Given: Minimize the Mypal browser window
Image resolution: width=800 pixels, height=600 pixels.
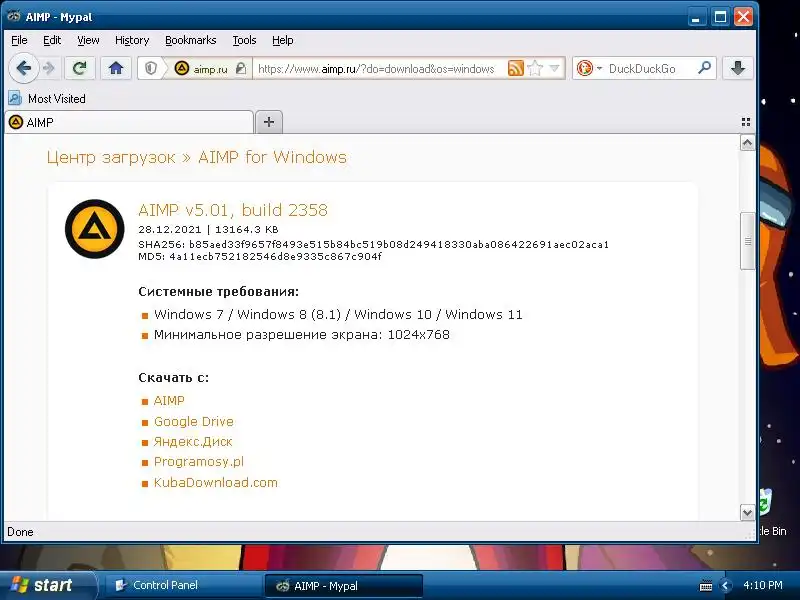Looking at the screenshot, I should [x=695, y=17].
